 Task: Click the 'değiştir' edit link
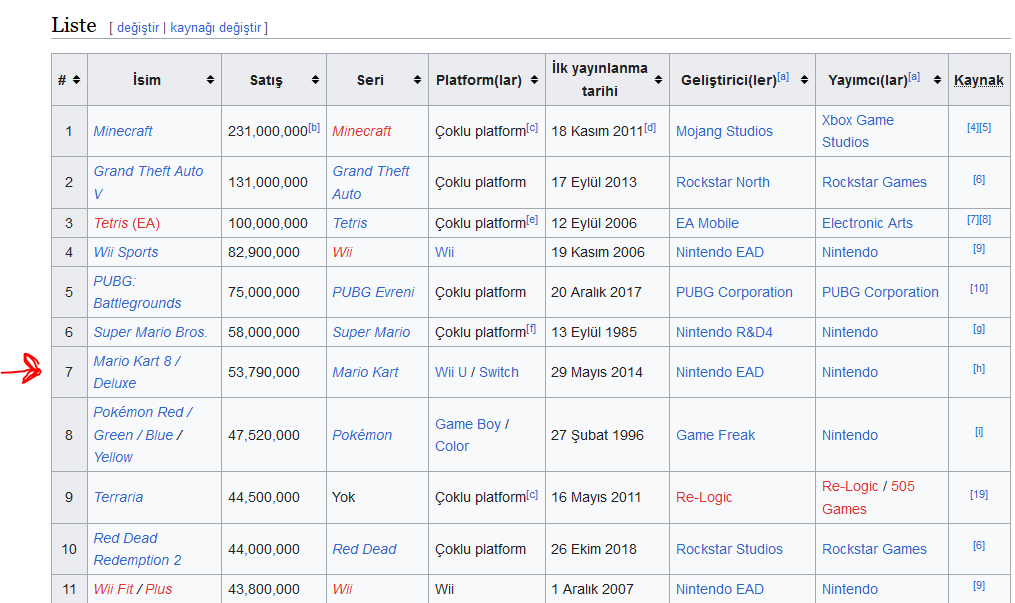(x=138, y=28)
